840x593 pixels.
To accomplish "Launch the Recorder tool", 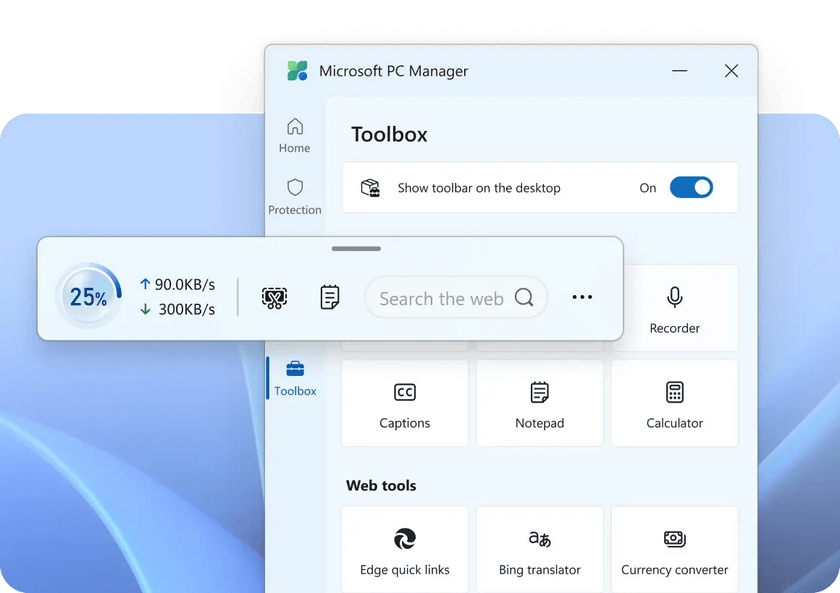I will click(674, 308).
